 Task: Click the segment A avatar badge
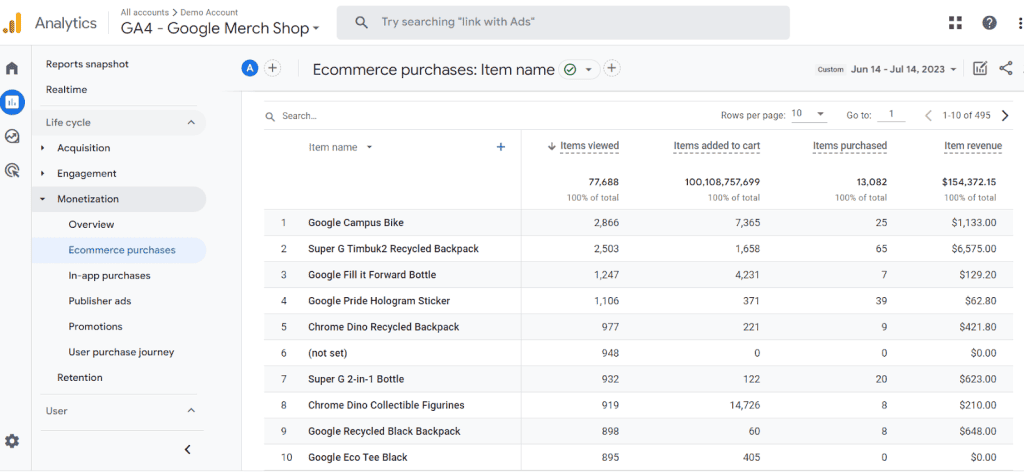tap(249, 68)
